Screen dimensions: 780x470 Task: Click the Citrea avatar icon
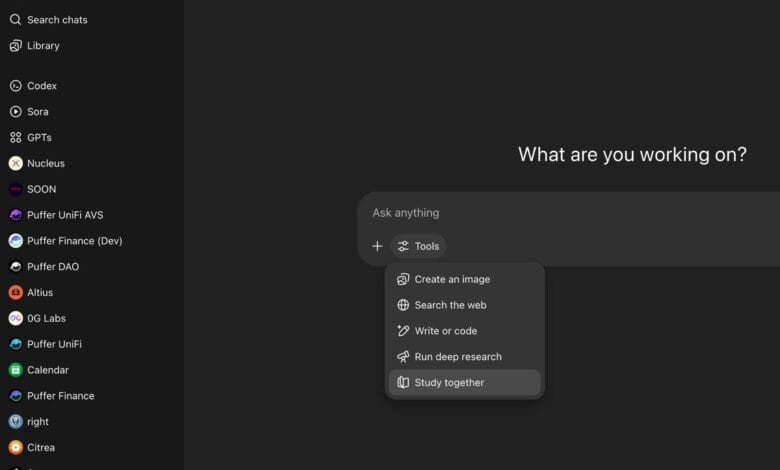[x=15, y=448]
